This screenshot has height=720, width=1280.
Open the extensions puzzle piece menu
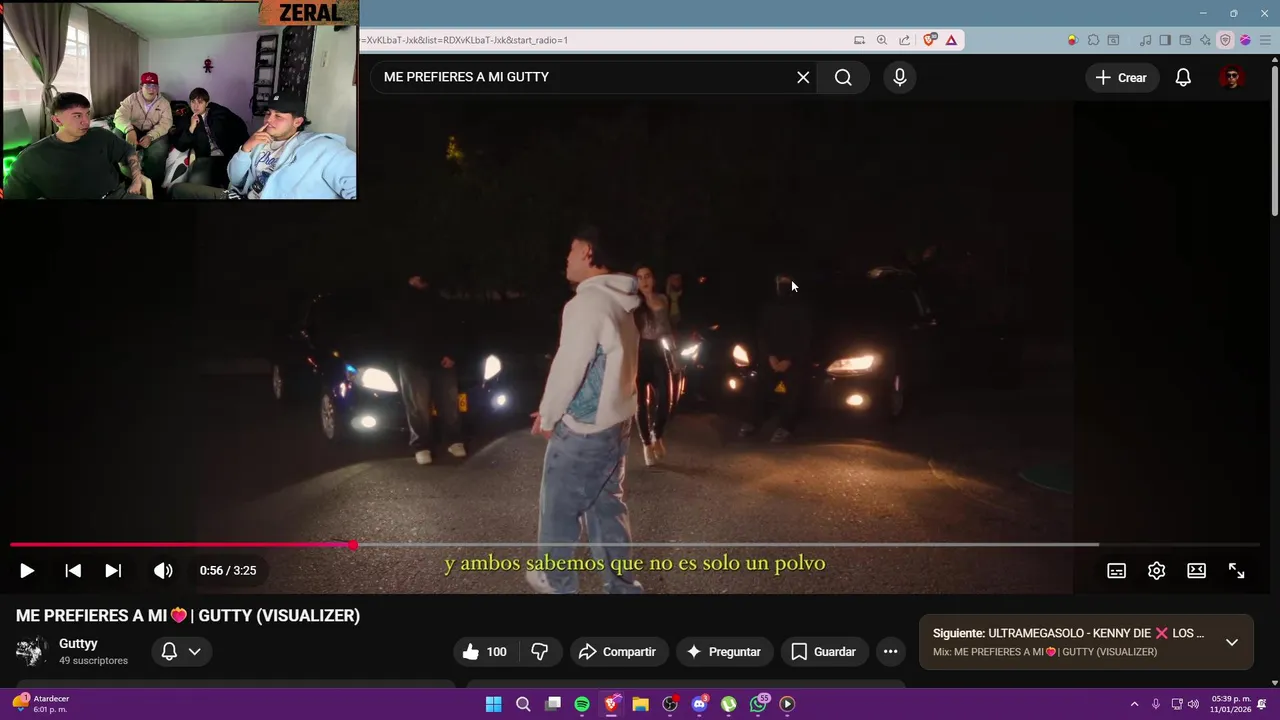pos(1093,40)
